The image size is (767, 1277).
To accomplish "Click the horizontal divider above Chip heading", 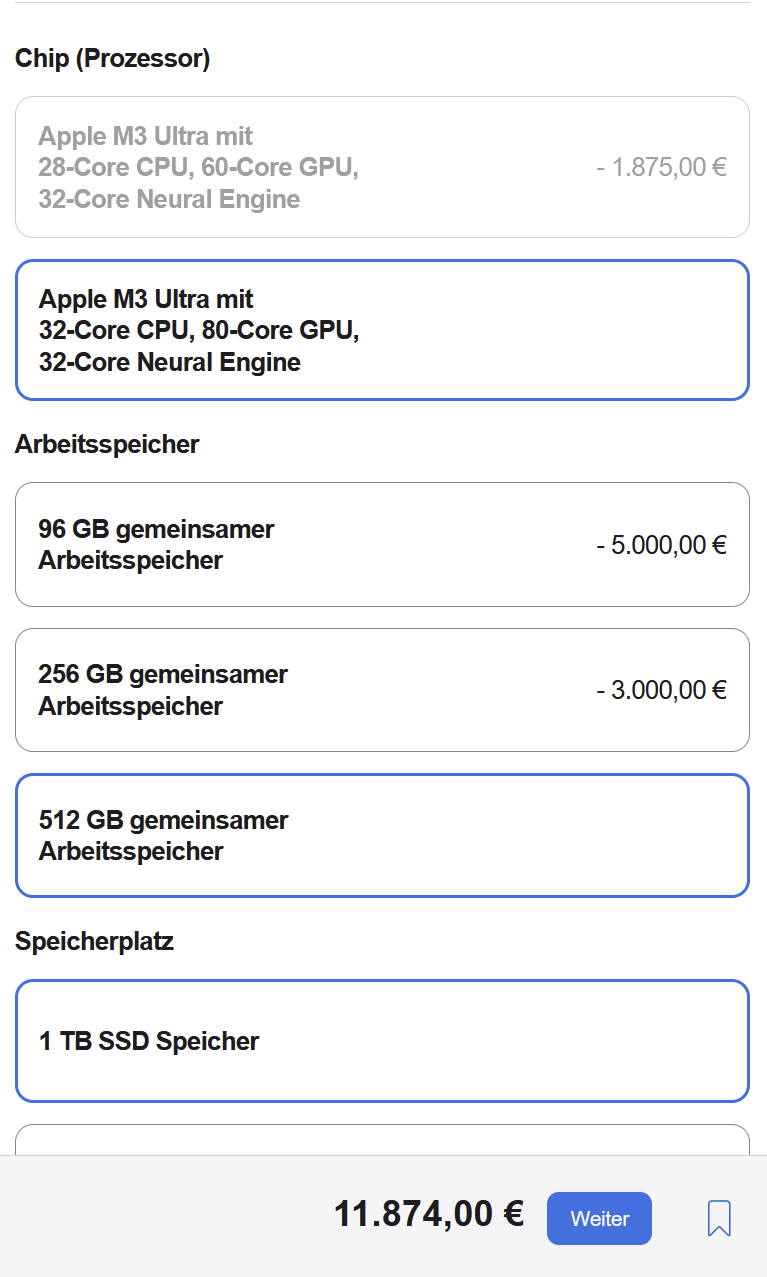I will [382, 3].
